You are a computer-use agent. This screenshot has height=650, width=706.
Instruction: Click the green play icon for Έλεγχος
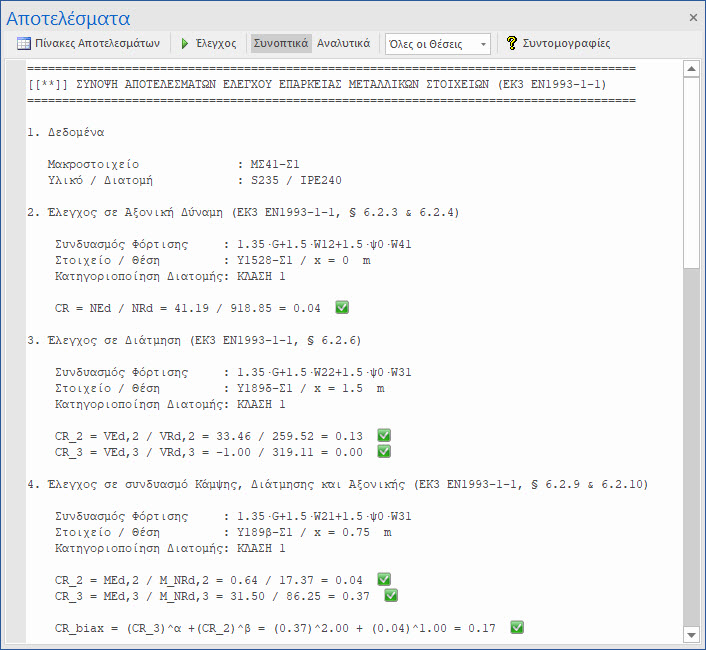(x=185, y=44)
